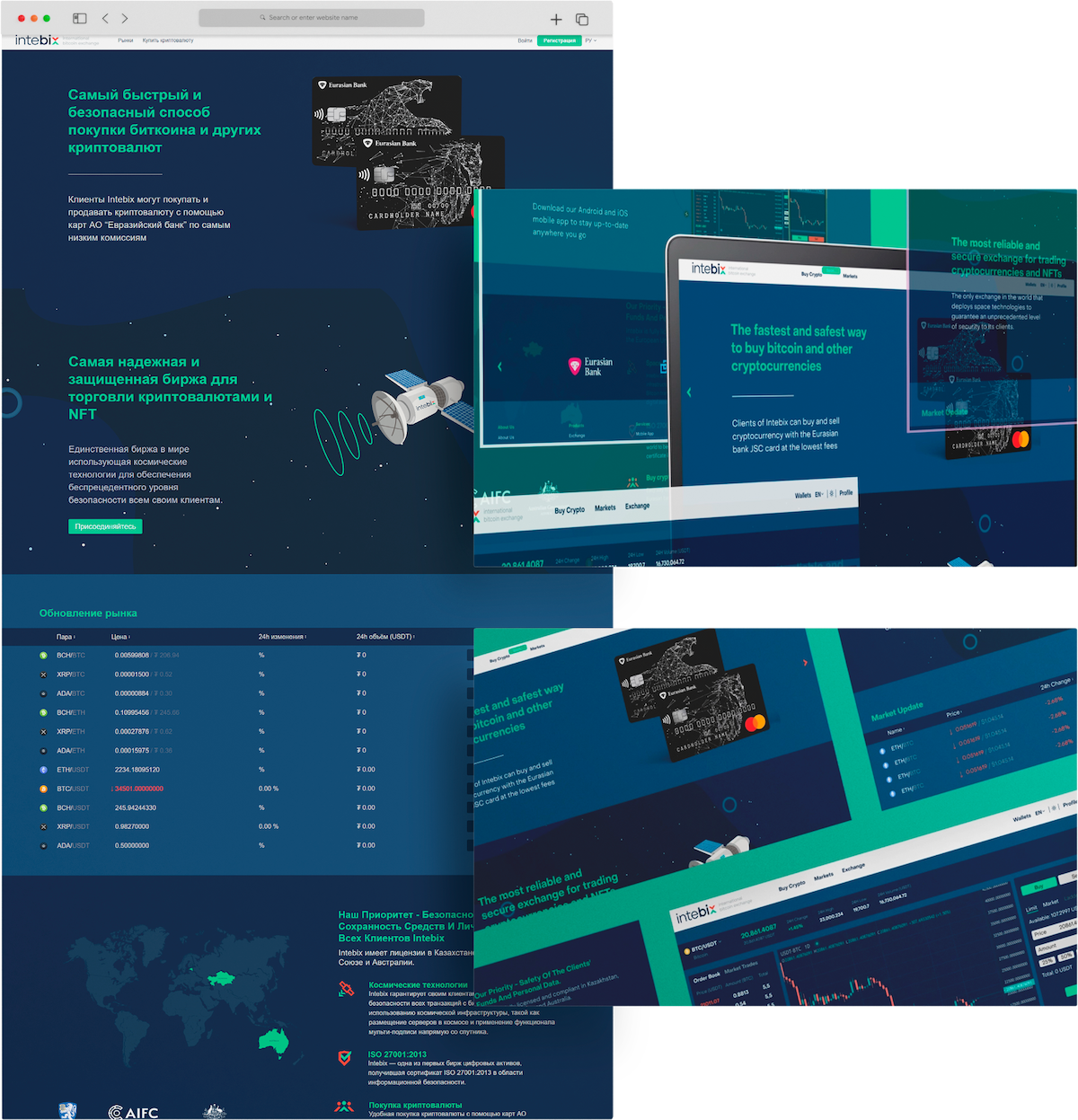The image size is (1078, 1120).
Task: Click the price 245.94244330
Action: (x=136, y=807)
